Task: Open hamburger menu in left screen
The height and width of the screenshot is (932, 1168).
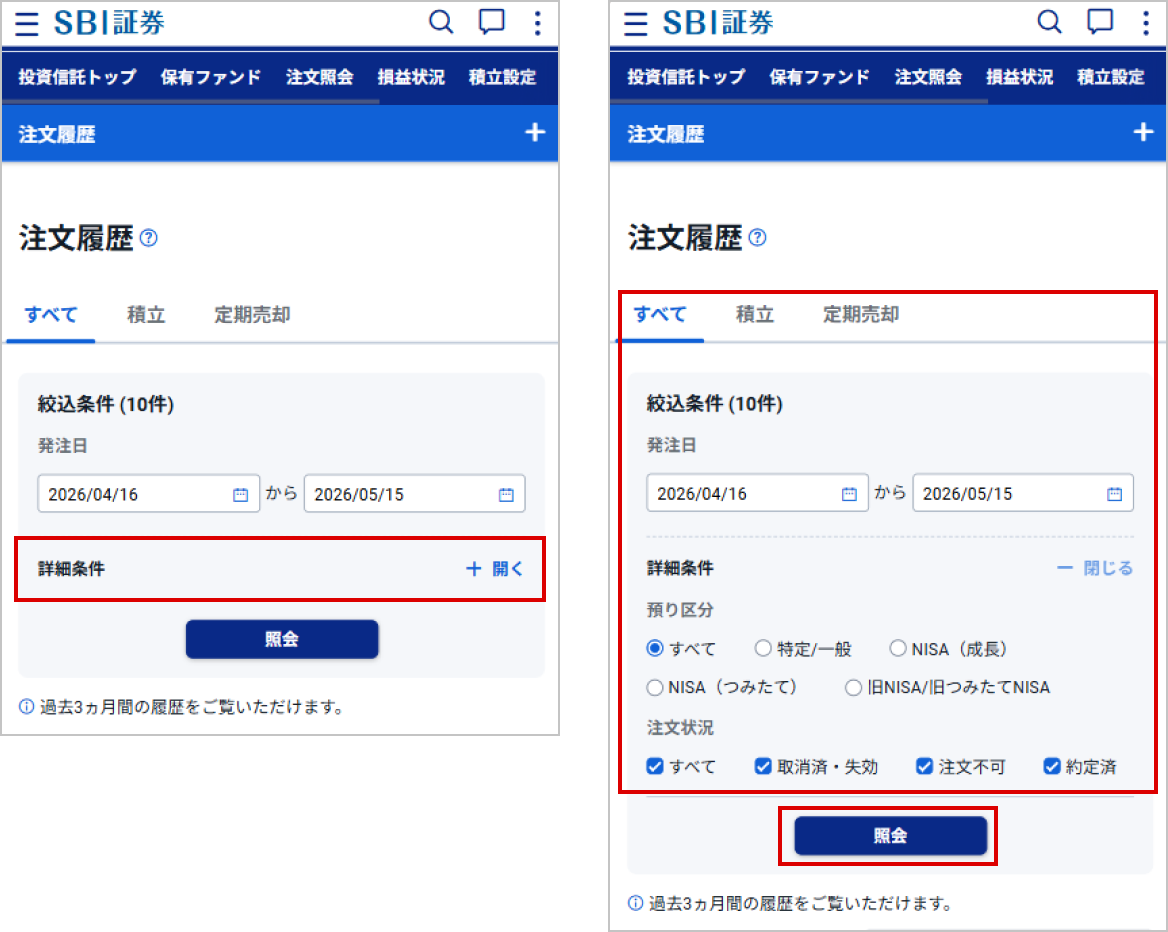Action: (27, 24)
